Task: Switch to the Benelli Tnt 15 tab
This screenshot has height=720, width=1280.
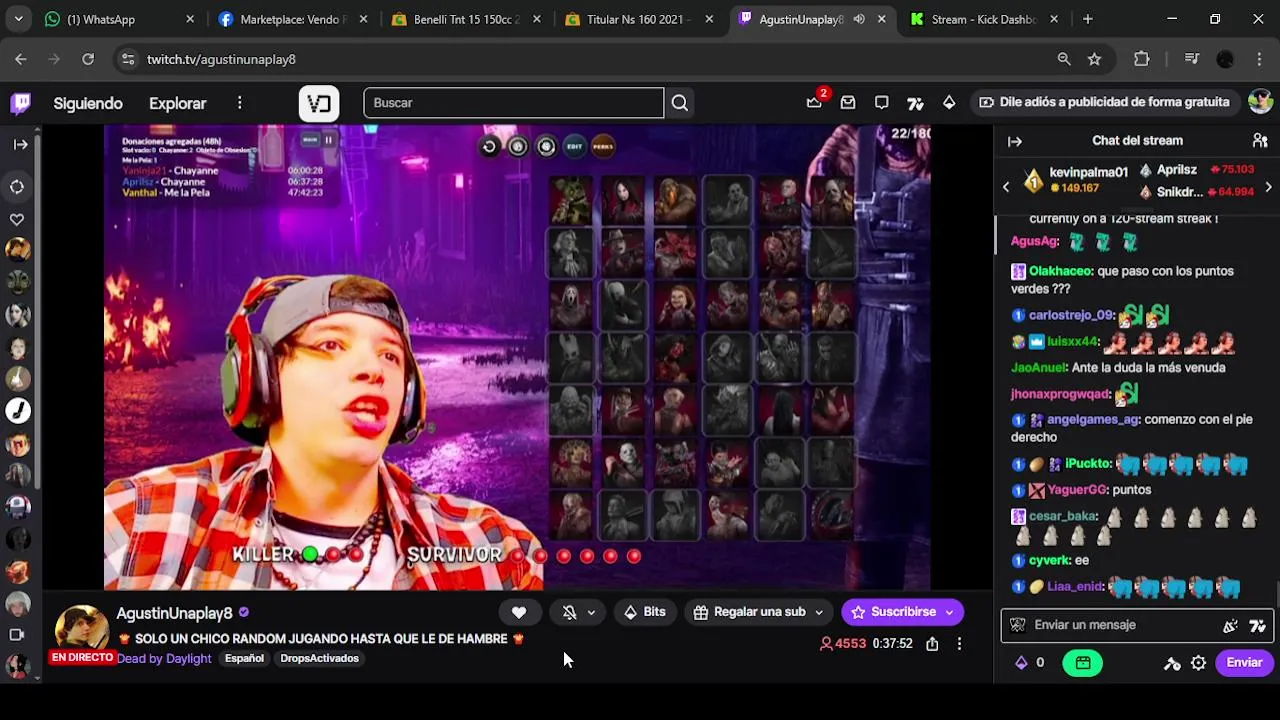Action: click(468, 19)
